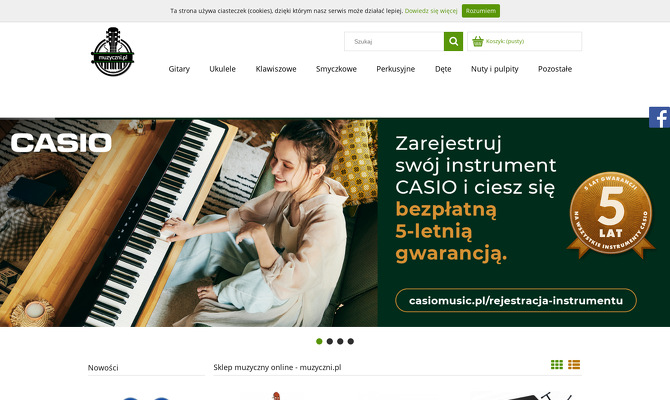670x400 pixels.
Task: Show the third banner slide
Action: click(340, 341)
